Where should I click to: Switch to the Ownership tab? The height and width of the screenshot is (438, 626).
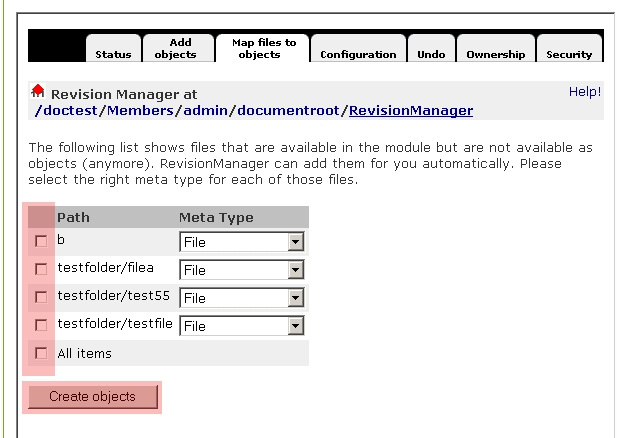coord(495,54)
